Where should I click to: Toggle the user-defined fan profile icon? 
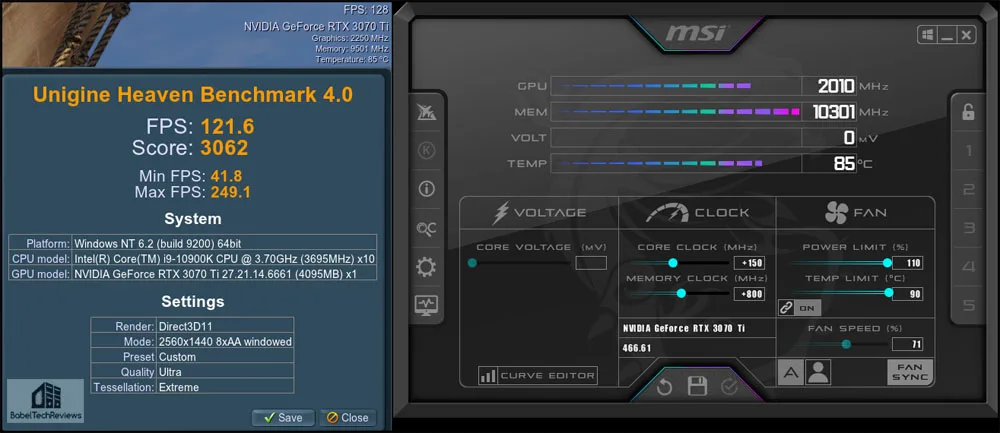(x=817, y=372)
